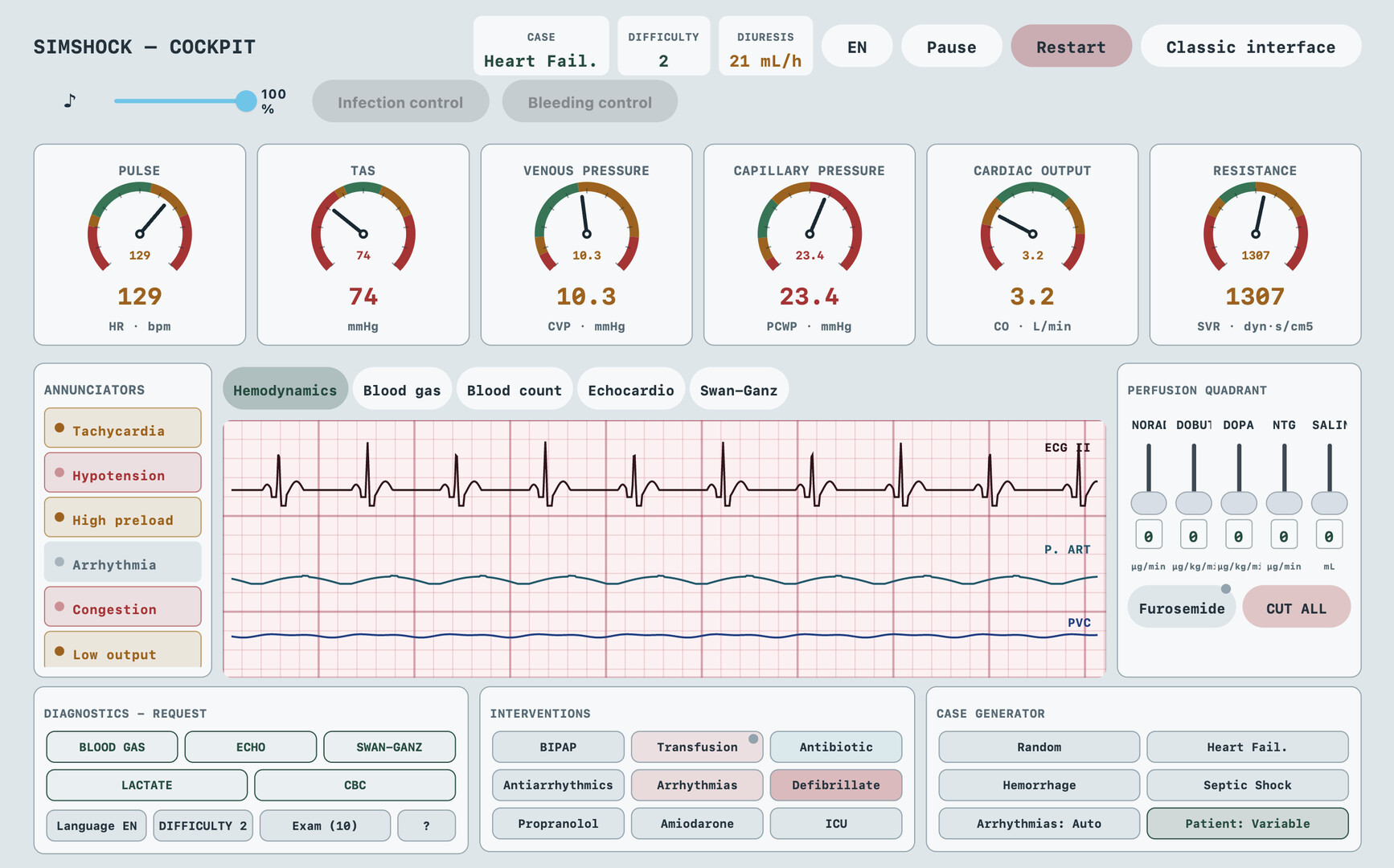Screen dimensions: 1394x868
Task: Request LACTATE test
Action: click(x=147, y=785)
